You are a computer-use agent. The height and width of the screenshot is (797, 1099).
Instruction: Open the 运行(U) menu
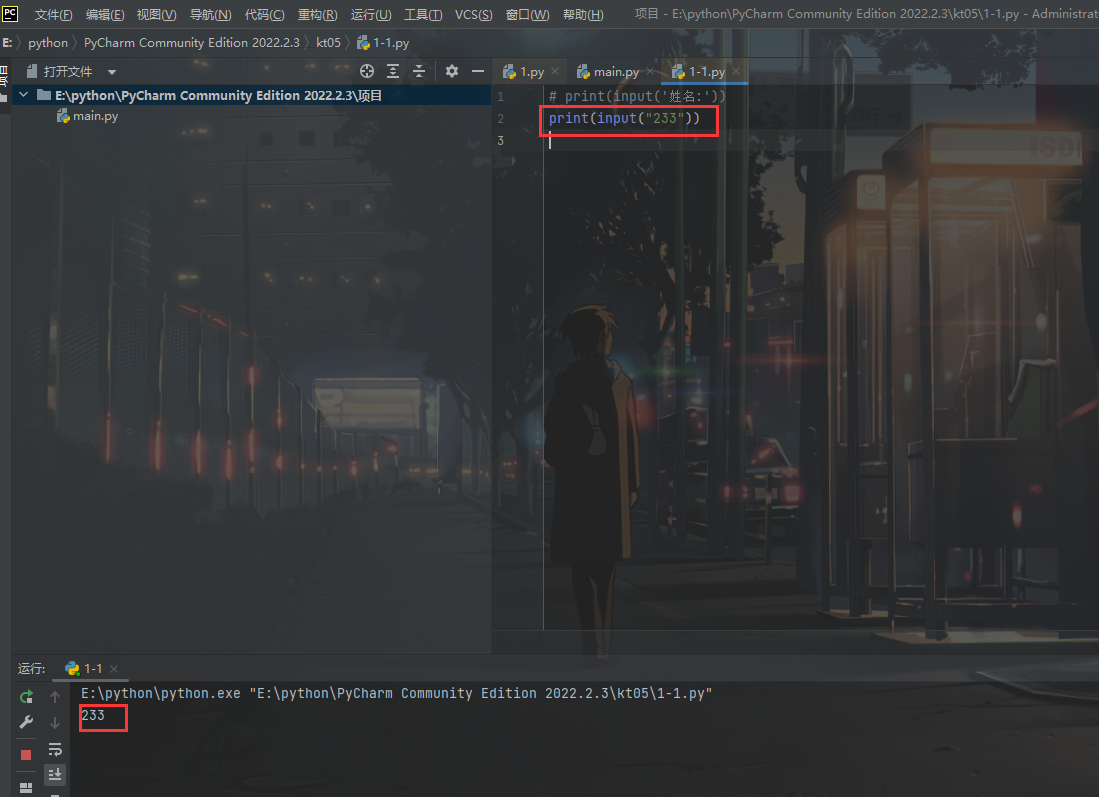coord(371,15)
